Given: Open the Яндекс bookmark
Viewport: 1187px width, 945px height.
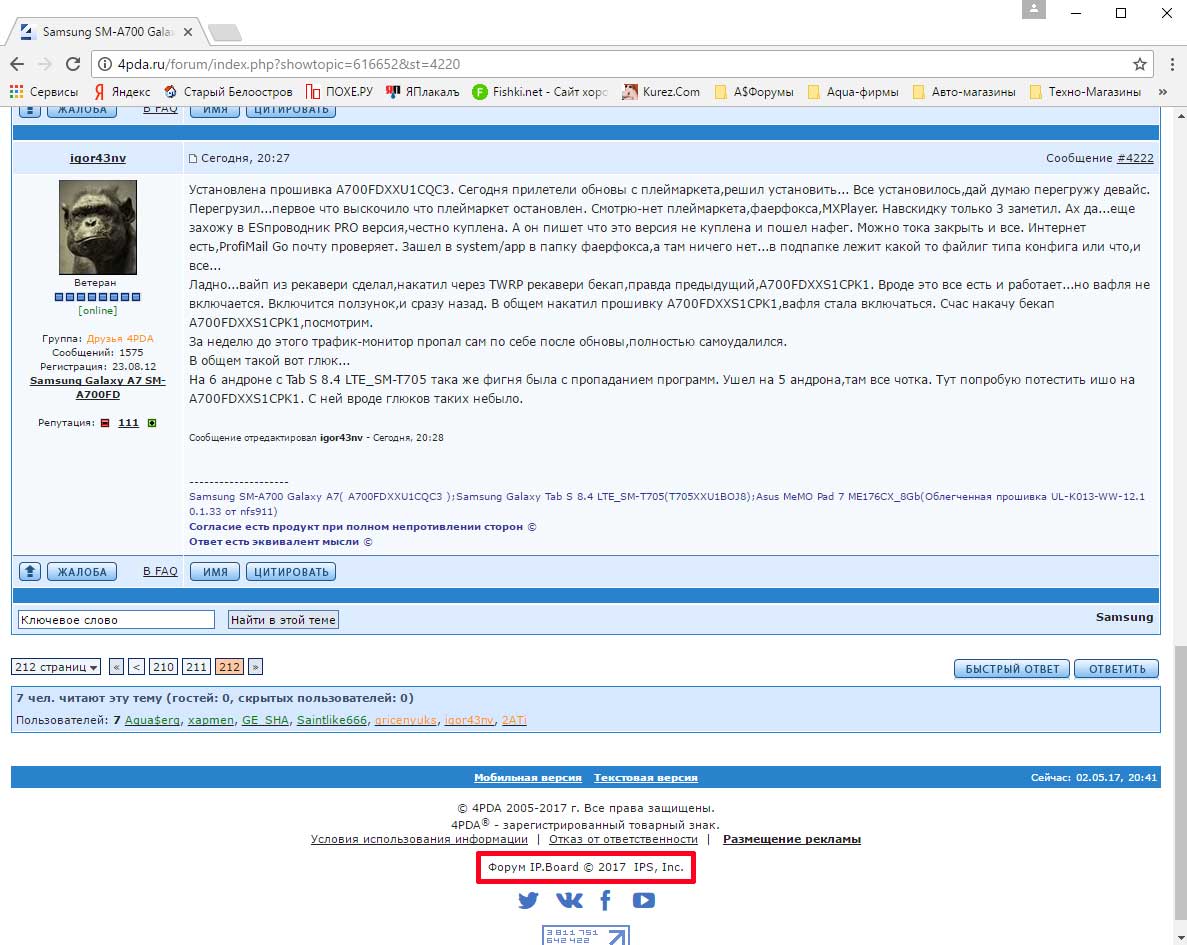Looking at the screenshot, I should pyautogui.click(x=122, y=92).
